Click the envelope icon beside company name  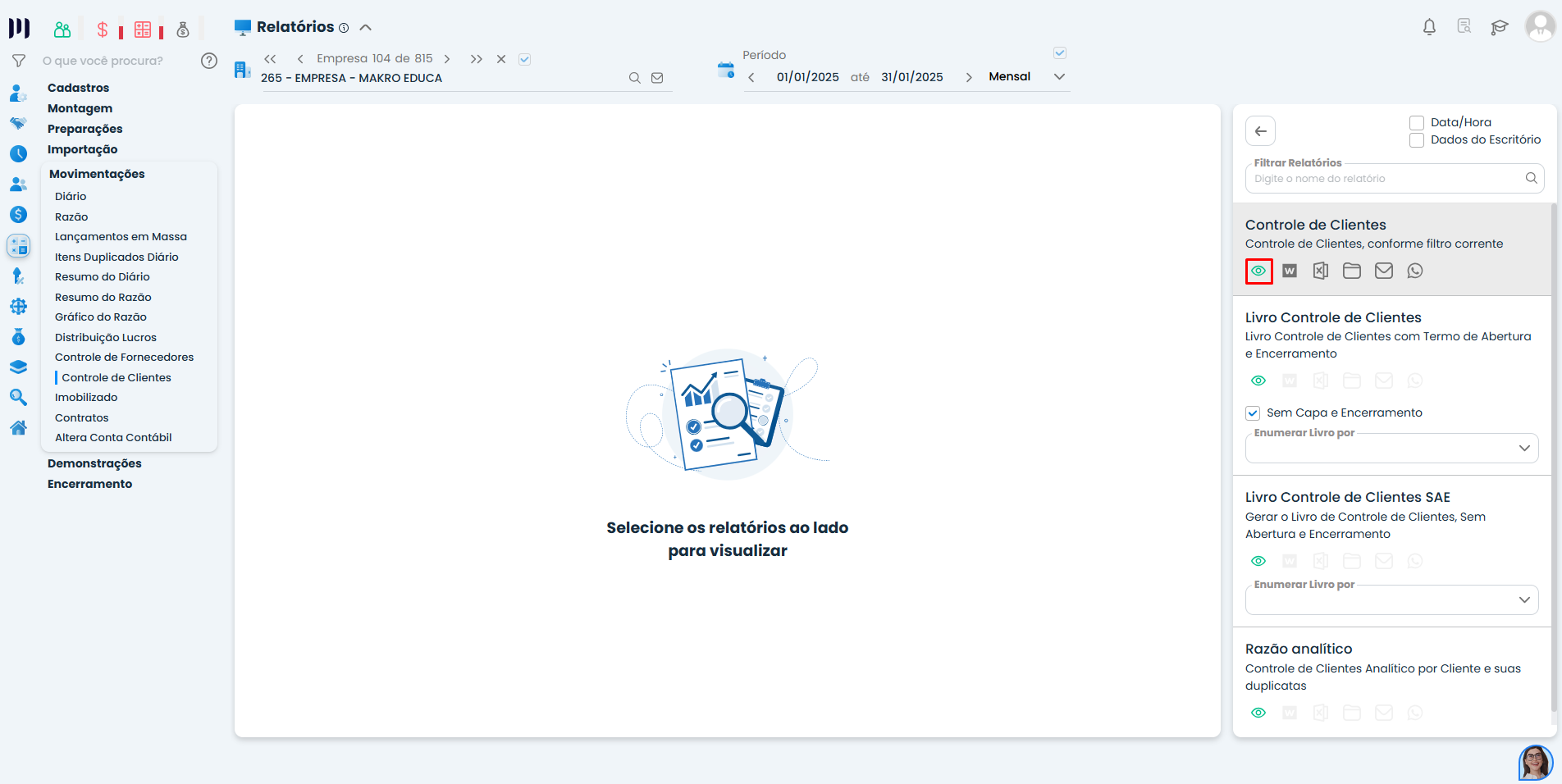657,78
